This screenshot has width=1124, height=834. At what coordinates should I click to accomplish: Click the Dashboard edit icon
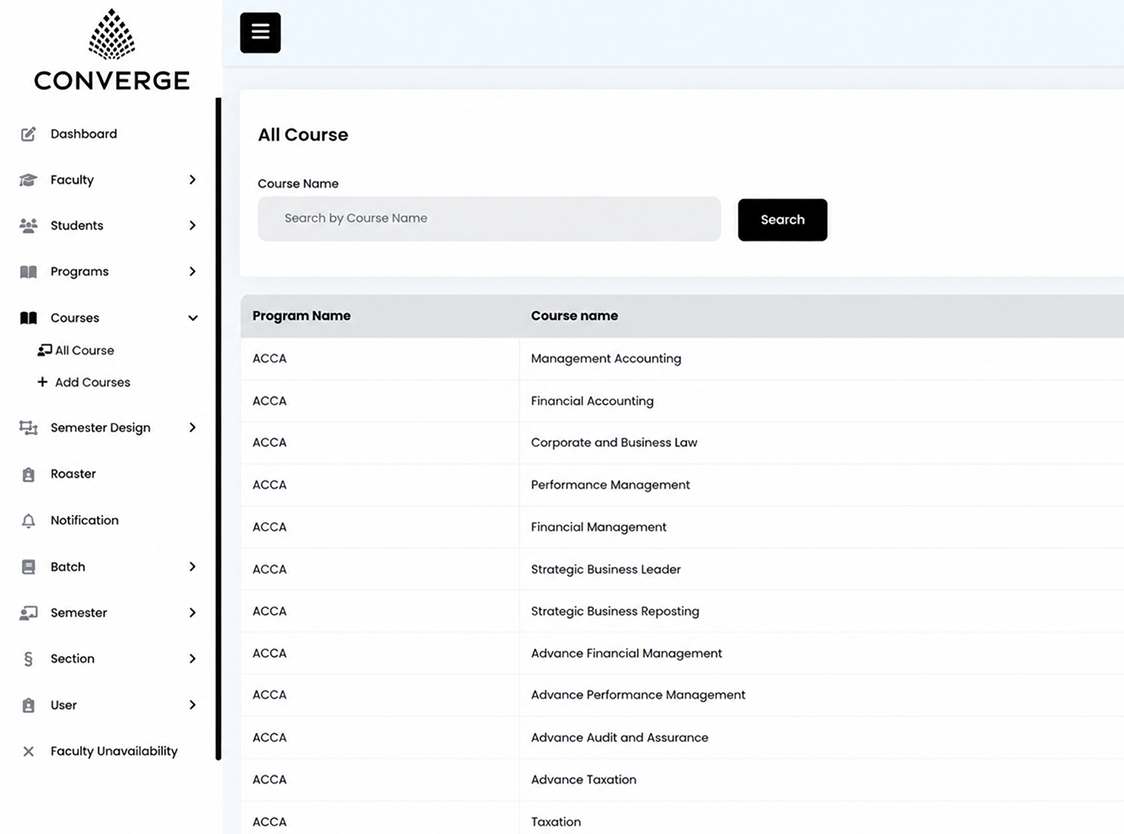(x=28, y=134)
